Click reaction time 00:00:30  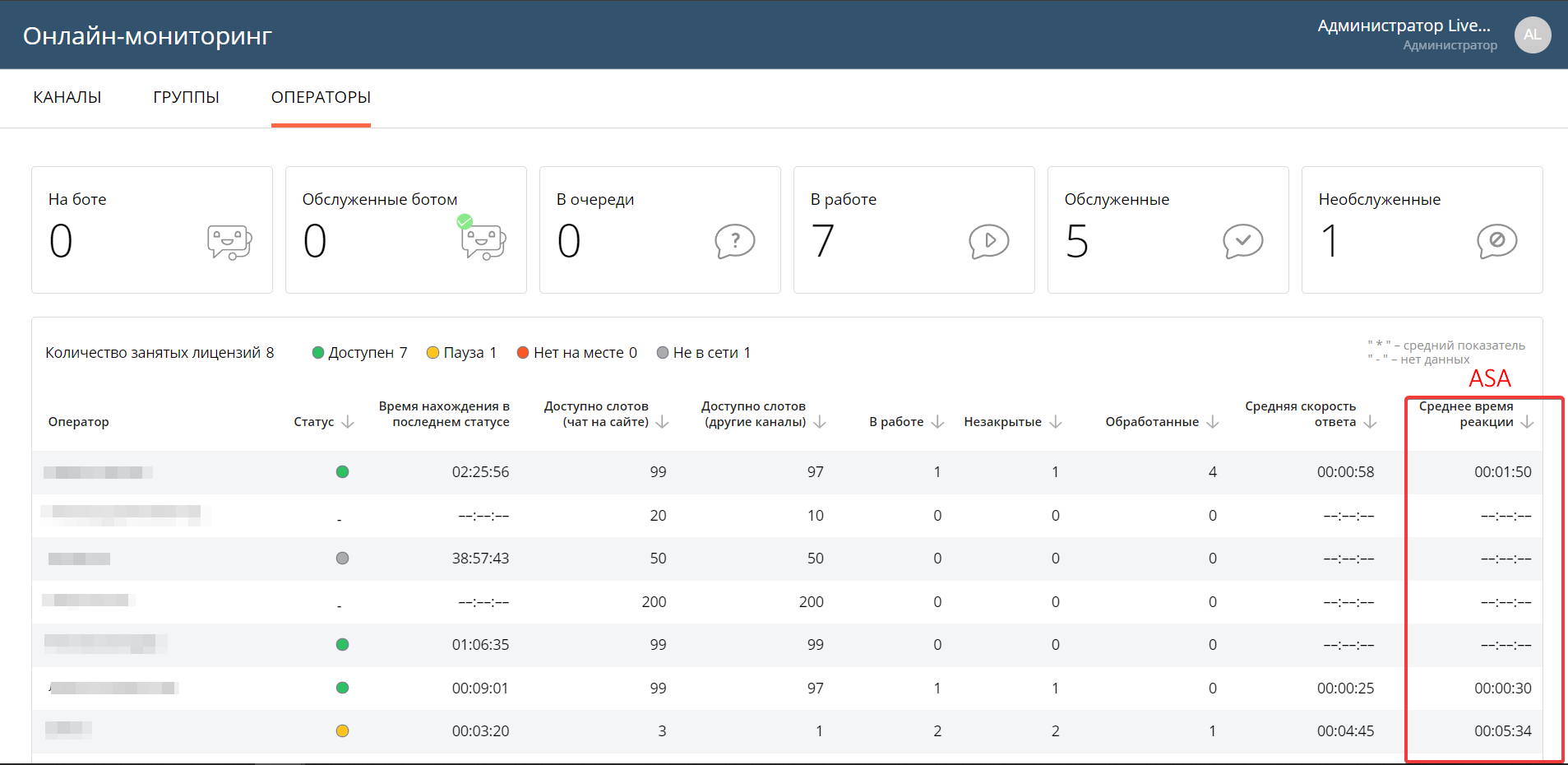(1503, 688)
